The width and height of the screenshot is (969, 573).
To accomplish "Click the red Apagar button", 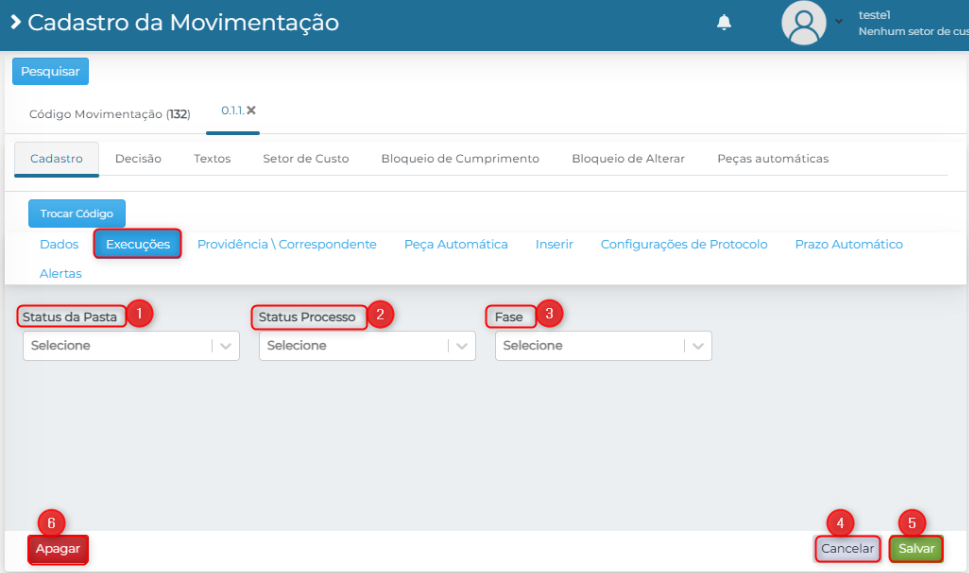I will (58, 549).
